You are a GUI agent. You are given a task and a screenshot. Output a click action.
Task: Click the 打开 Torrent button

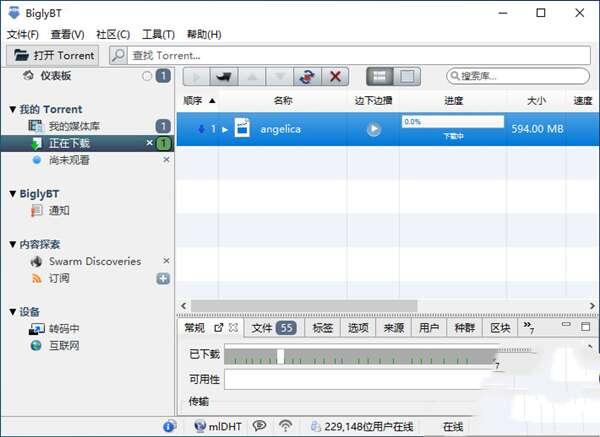tap(54, 56)
